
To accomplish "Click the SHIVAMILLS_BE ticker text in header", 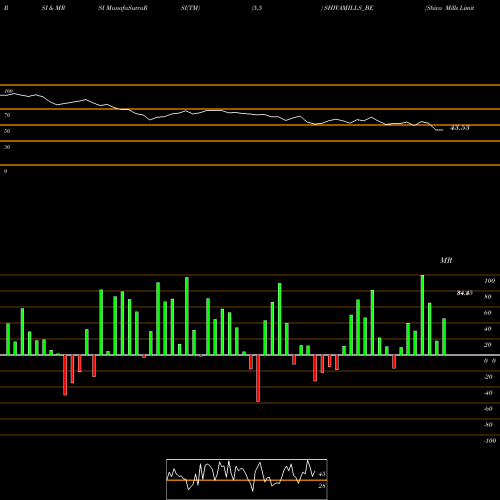I will tap(348, 8).
